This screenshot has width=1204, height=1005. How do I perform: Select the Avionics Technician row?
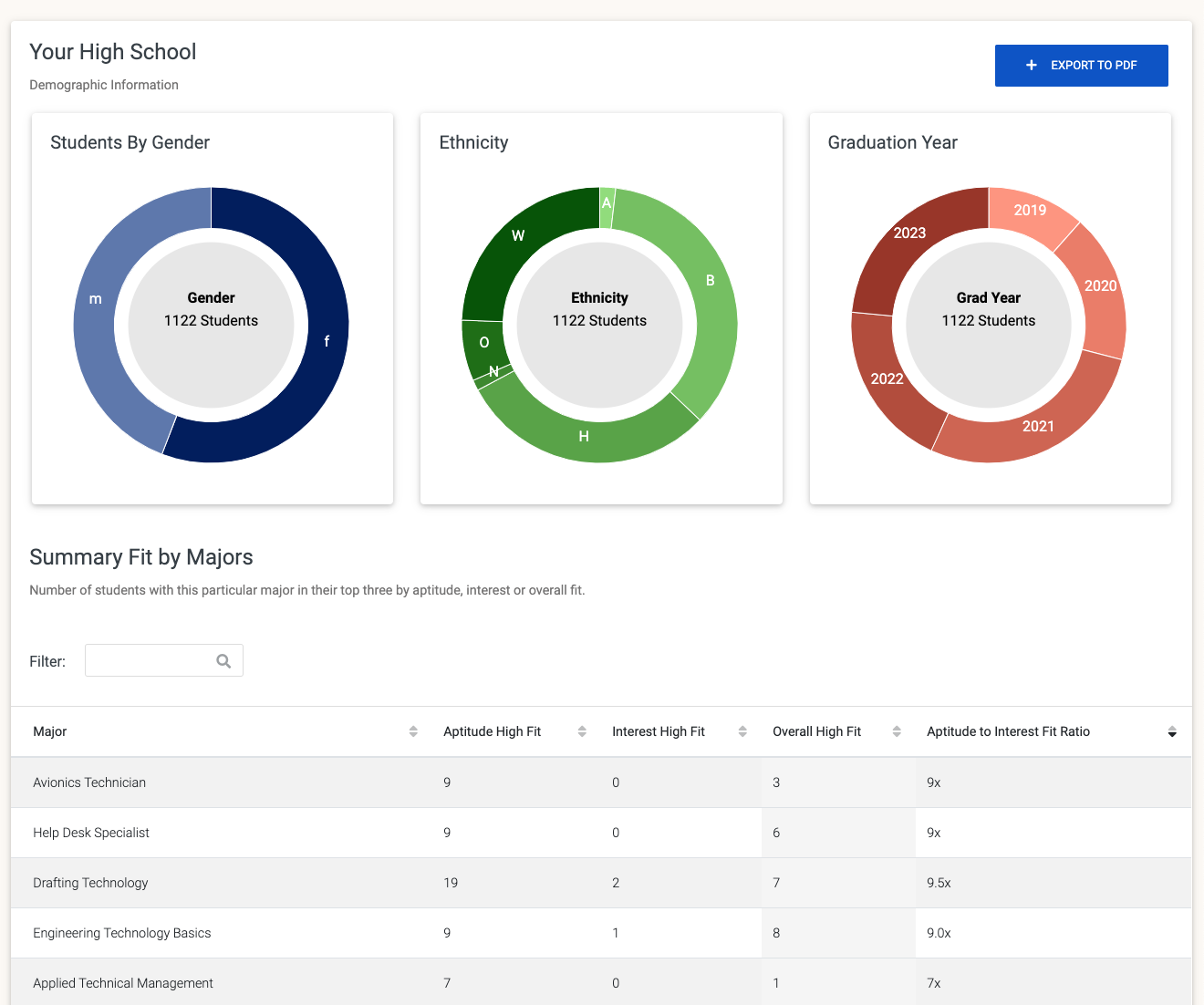coord(601,782)
